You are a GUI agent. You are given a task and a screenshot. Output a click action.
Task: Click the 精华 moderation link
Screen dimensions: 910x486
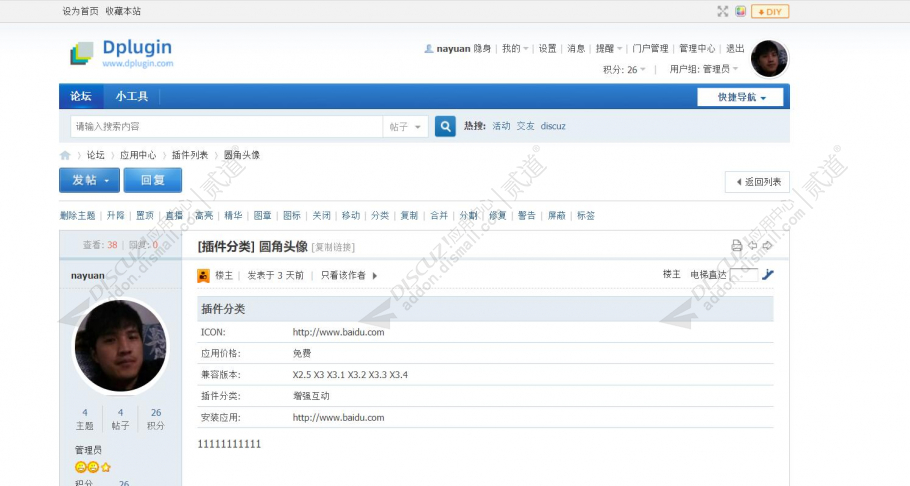click(x=233, y=215)
